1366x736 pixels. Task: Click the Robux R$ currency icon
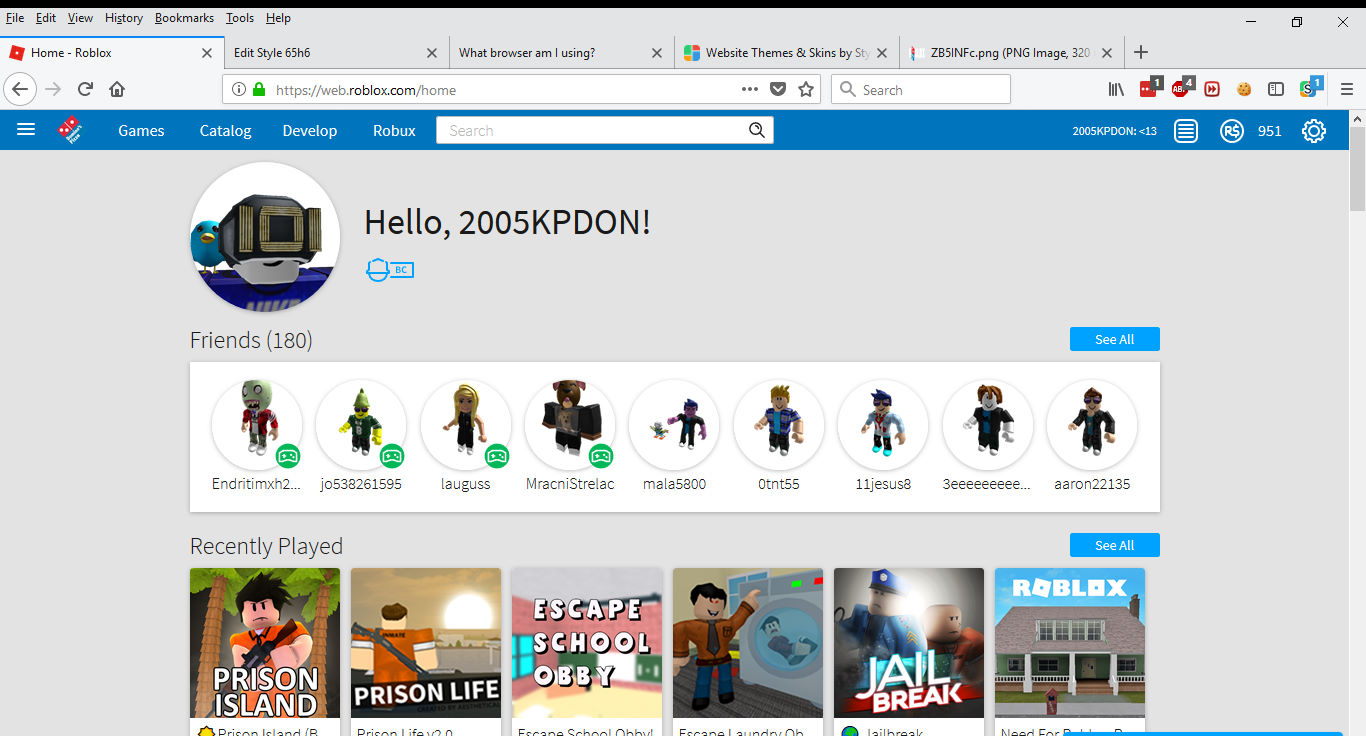click(x=1232, y=130)
